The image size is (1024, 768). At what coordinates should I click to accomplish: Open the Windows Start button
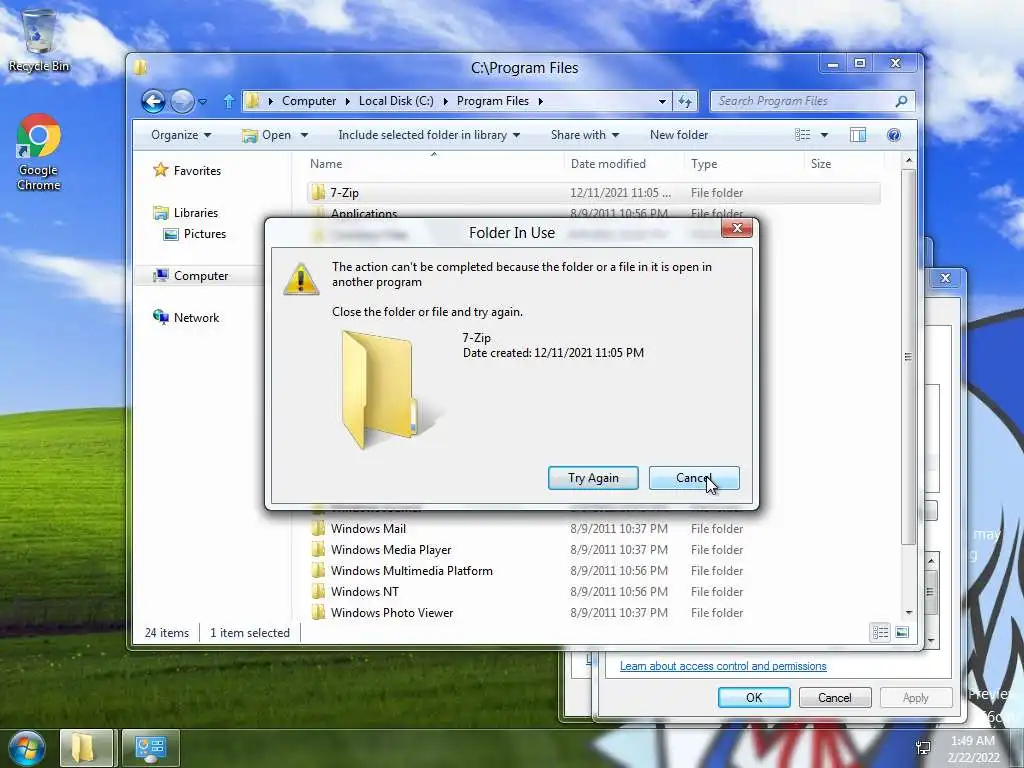pos(26,748)
